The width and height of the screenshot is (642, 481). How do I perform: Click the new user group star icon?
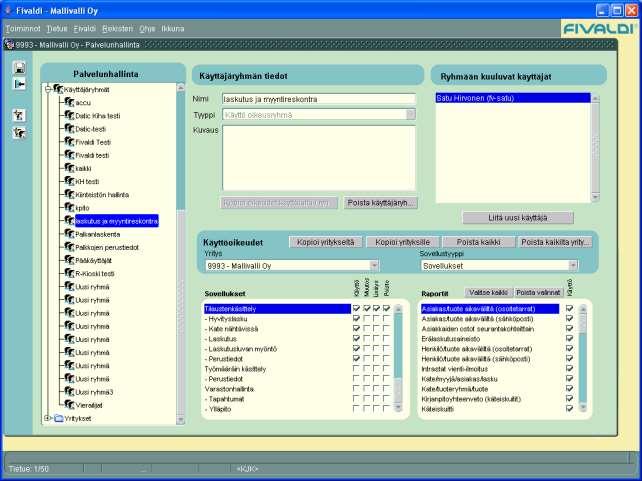click(x=19, y=133)
